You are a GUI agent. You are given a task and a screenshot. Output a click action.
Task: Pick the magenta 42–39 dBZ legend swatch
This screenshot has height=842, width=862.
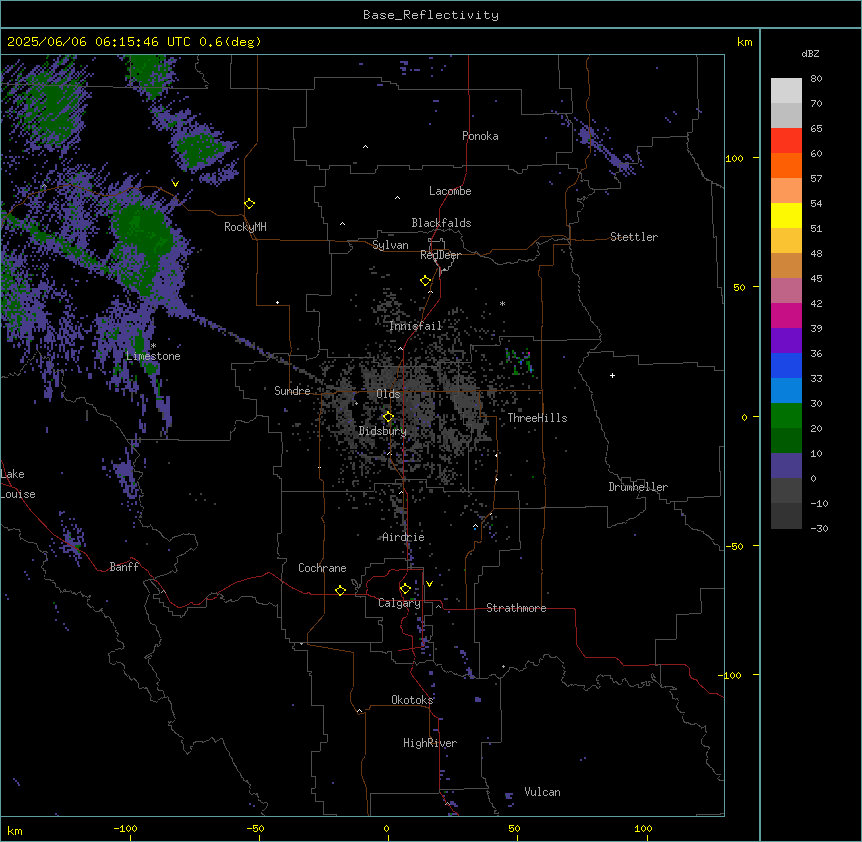point(786,315)
